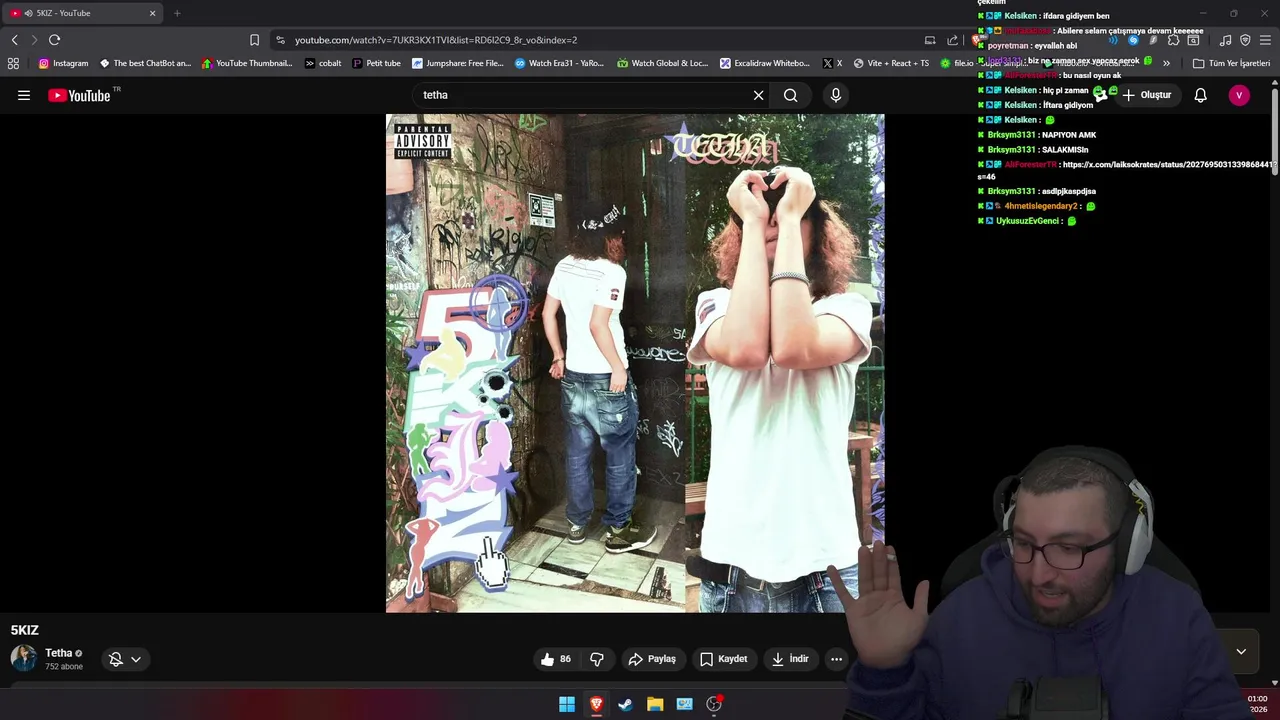Open The best ChatBot bookmark
The height and width of the screenshot is (720, 1280).
[145, 63]
